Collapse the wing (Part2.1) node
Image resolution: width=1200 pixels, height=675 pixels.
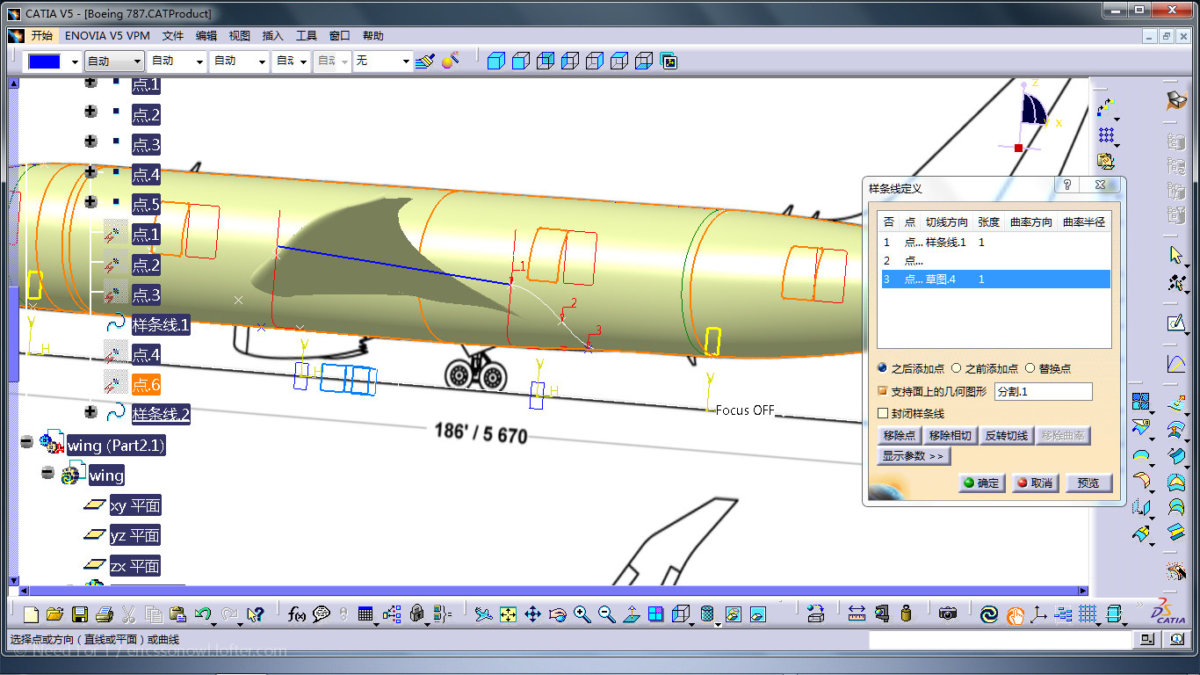point(26,442)
